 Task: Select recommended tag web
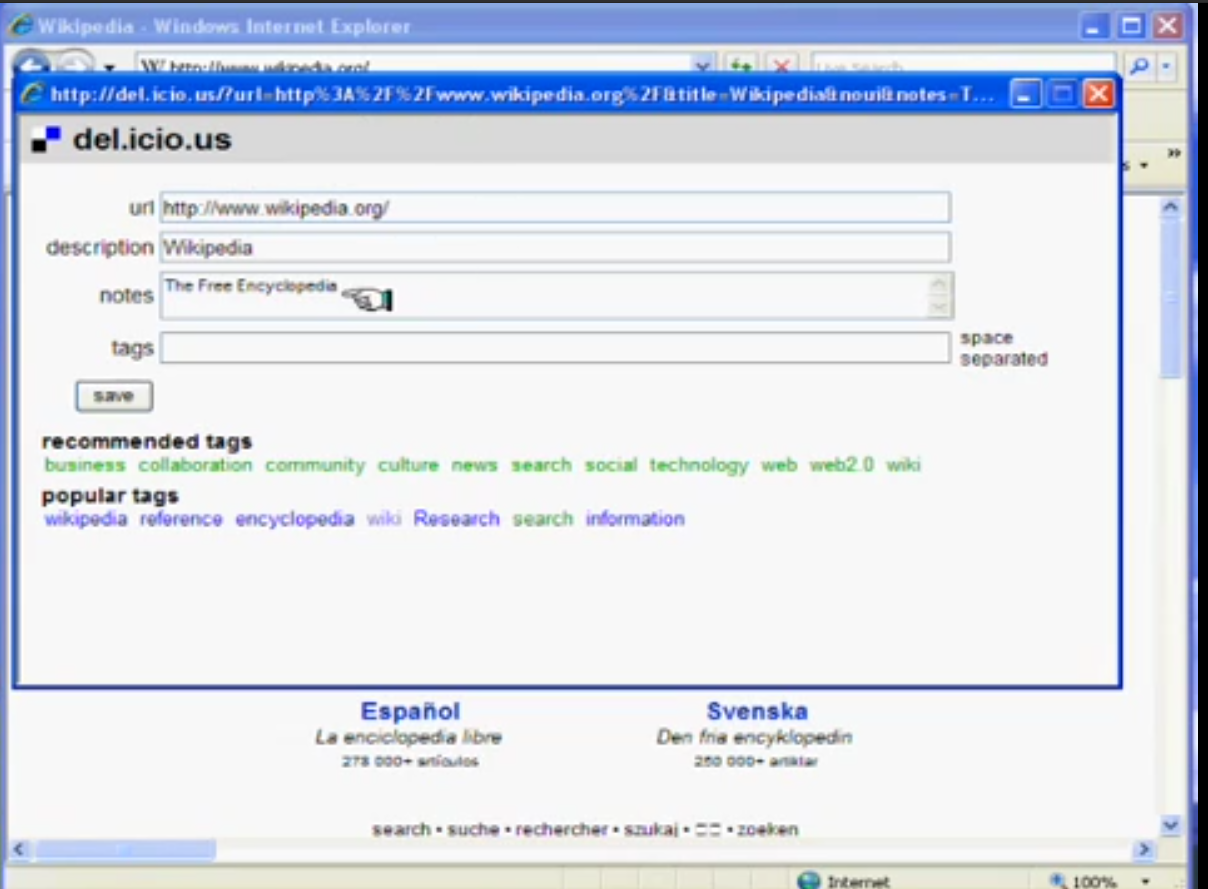(x=779, y=465)
